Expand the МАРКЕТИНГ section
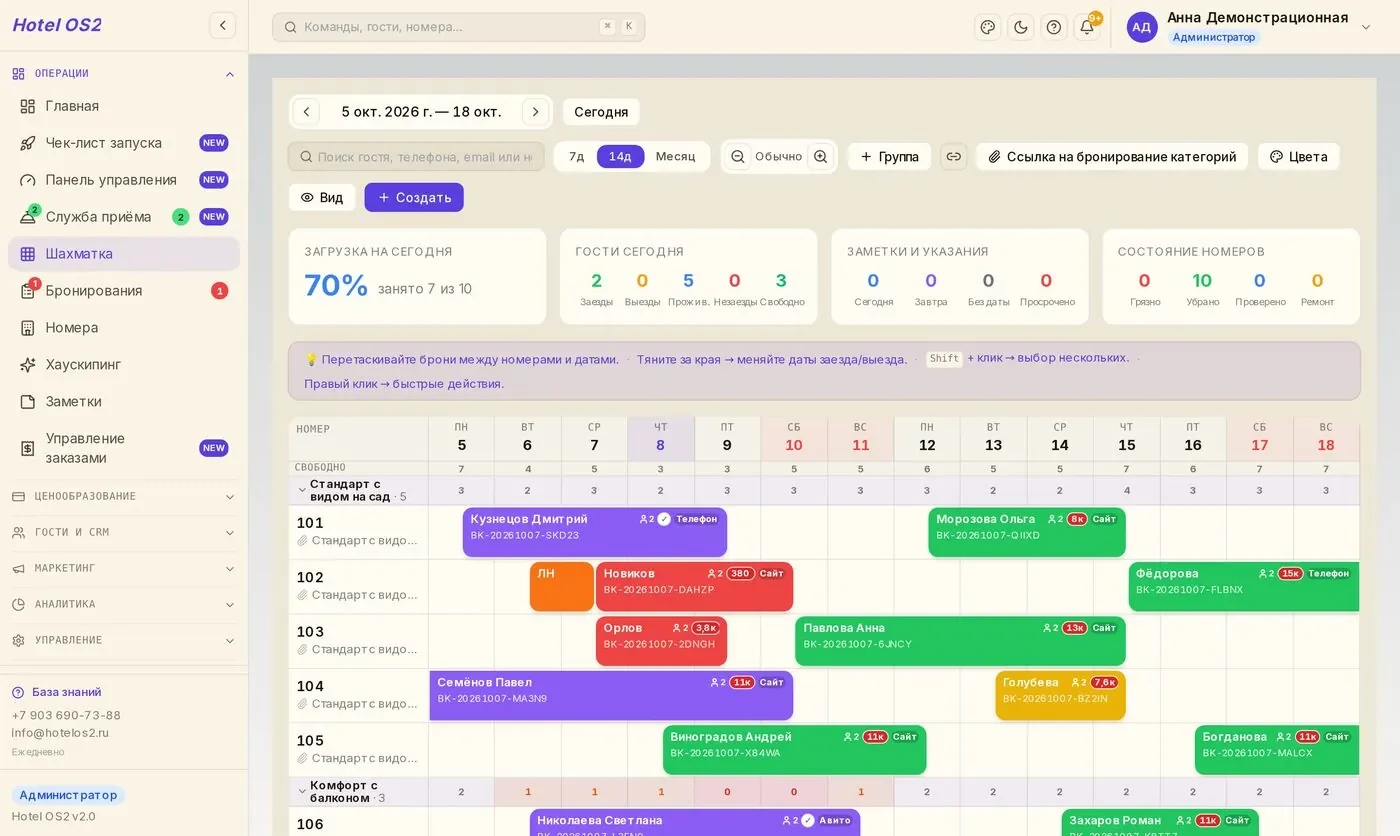Image resolution: width=1400 pixels, height=836 pixels. pos(124,569)
